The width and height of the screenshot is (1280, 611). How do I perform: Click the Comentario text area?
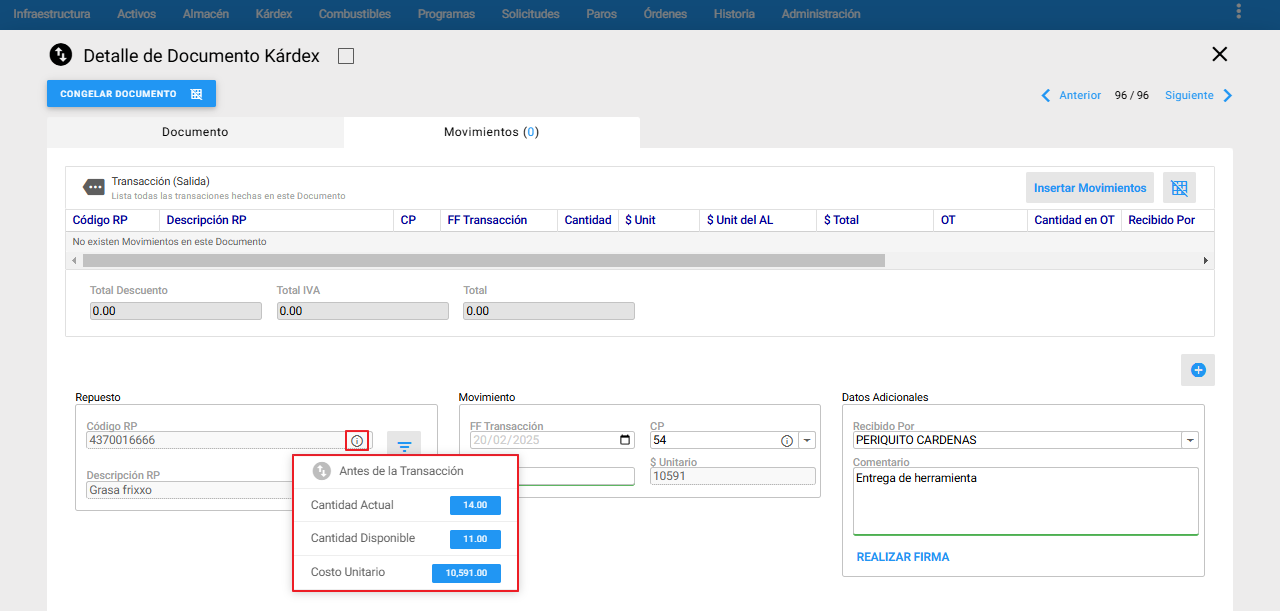click(x=1025, y=501)
